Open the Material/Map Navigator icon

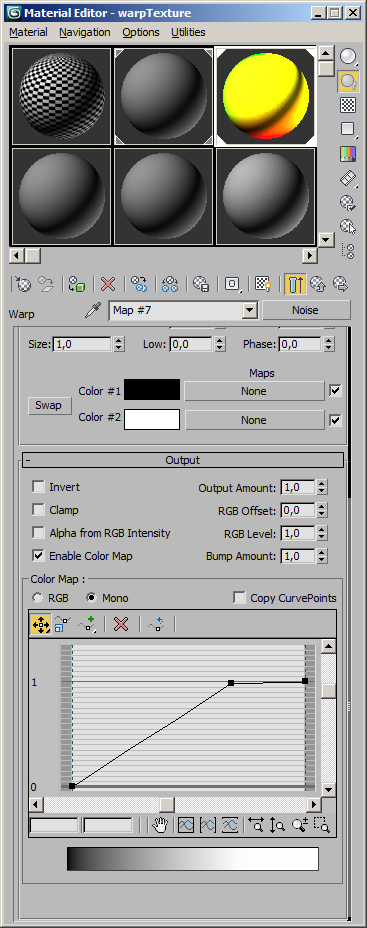348,250
